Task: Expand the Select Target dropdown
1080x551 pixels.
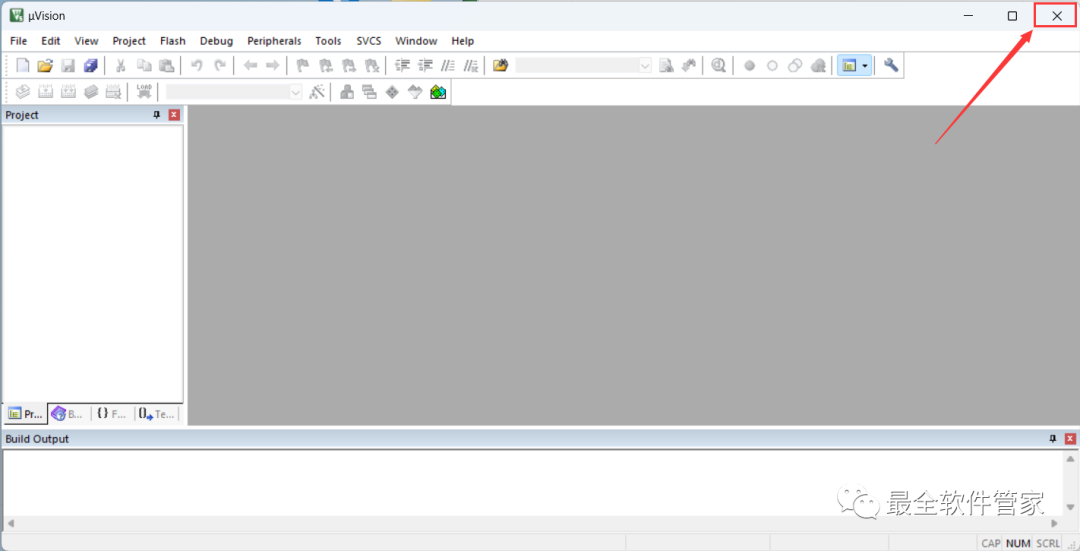Action: [295, 92]
